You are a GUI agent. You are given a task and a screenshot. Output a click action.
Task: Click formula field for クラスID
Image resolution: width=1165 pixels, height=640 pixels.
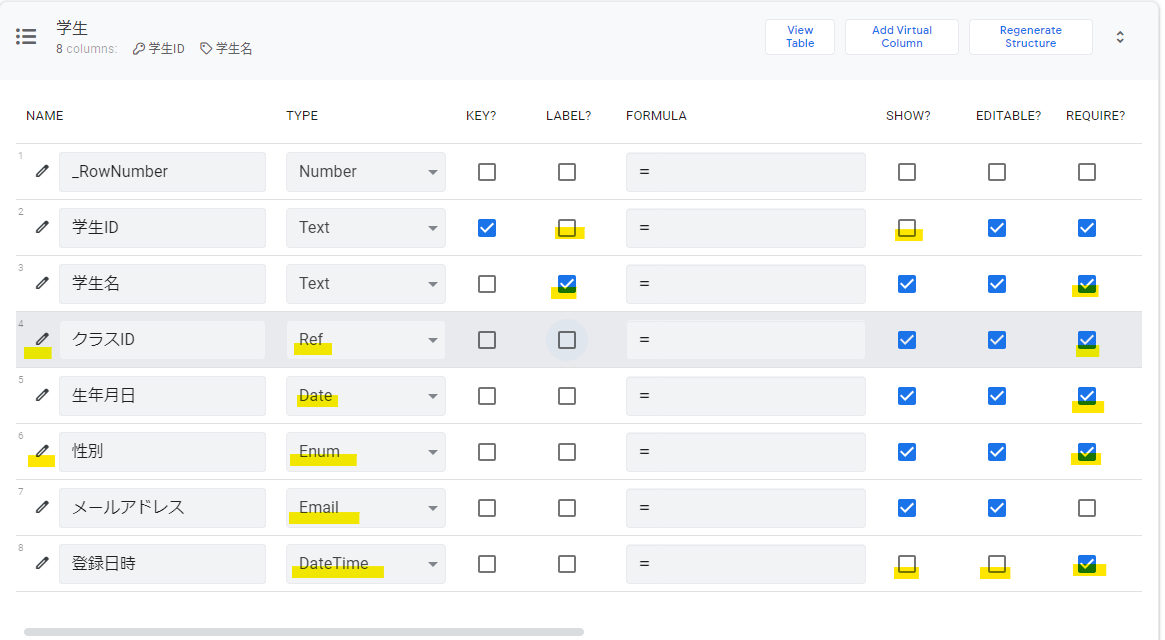745,340
